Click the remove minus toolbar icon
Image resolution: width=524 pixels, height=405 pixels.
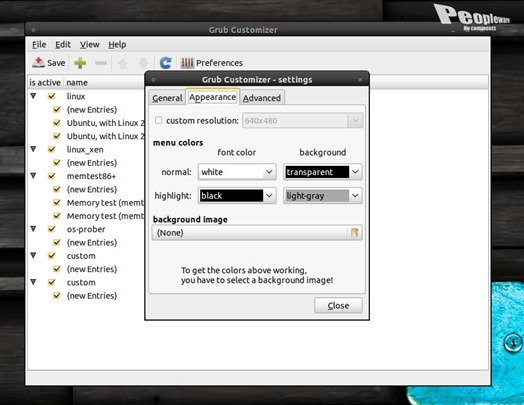[x=101, y=62]
